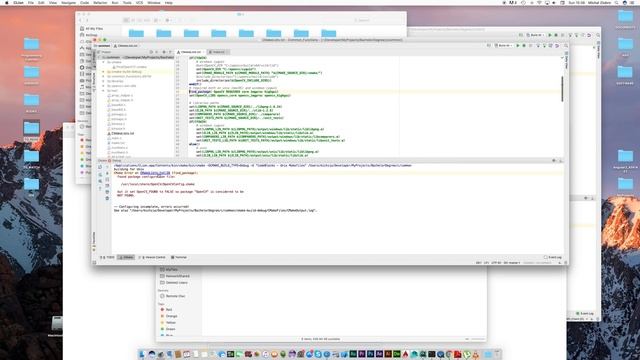Switch to CMakeLists.txt editor tab

click(190, 52)
